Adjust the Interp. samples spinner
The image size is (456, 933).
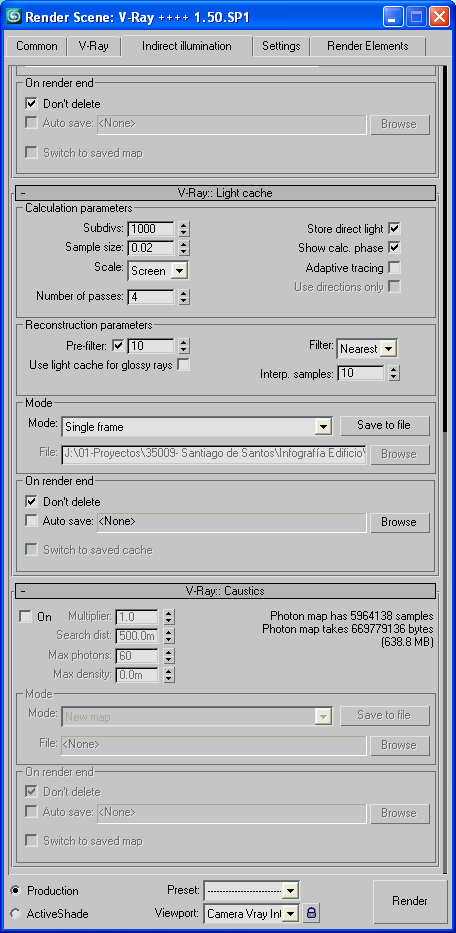tap(394, 374)
